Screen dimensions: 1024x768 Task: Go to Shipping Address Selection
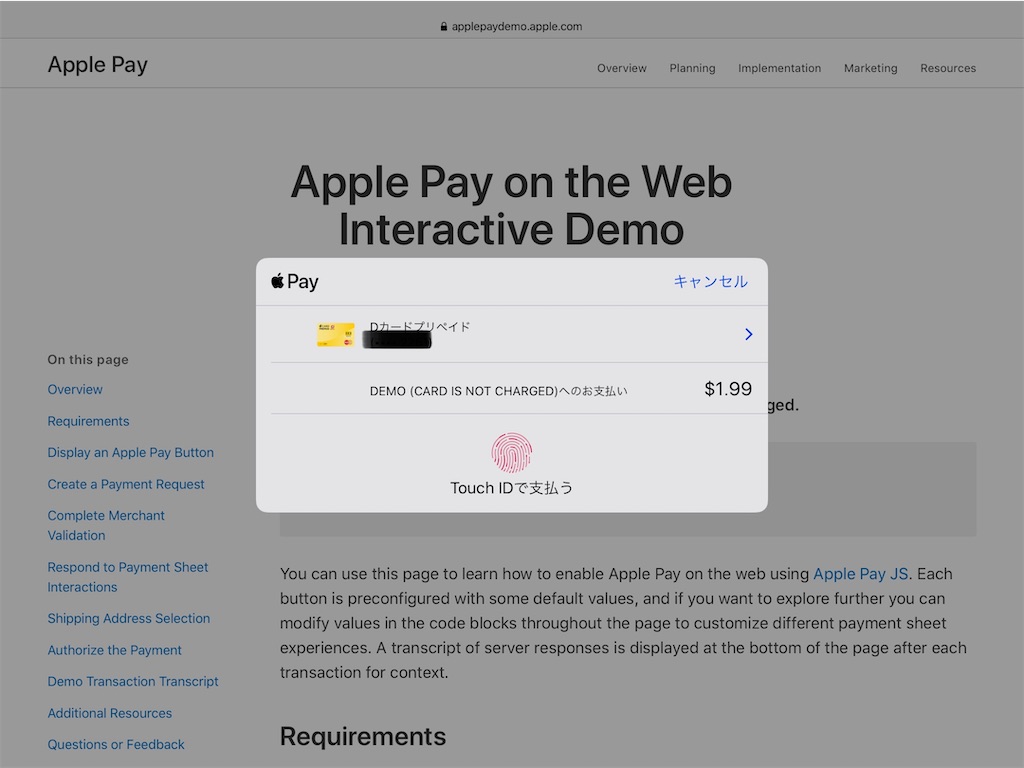129,618
